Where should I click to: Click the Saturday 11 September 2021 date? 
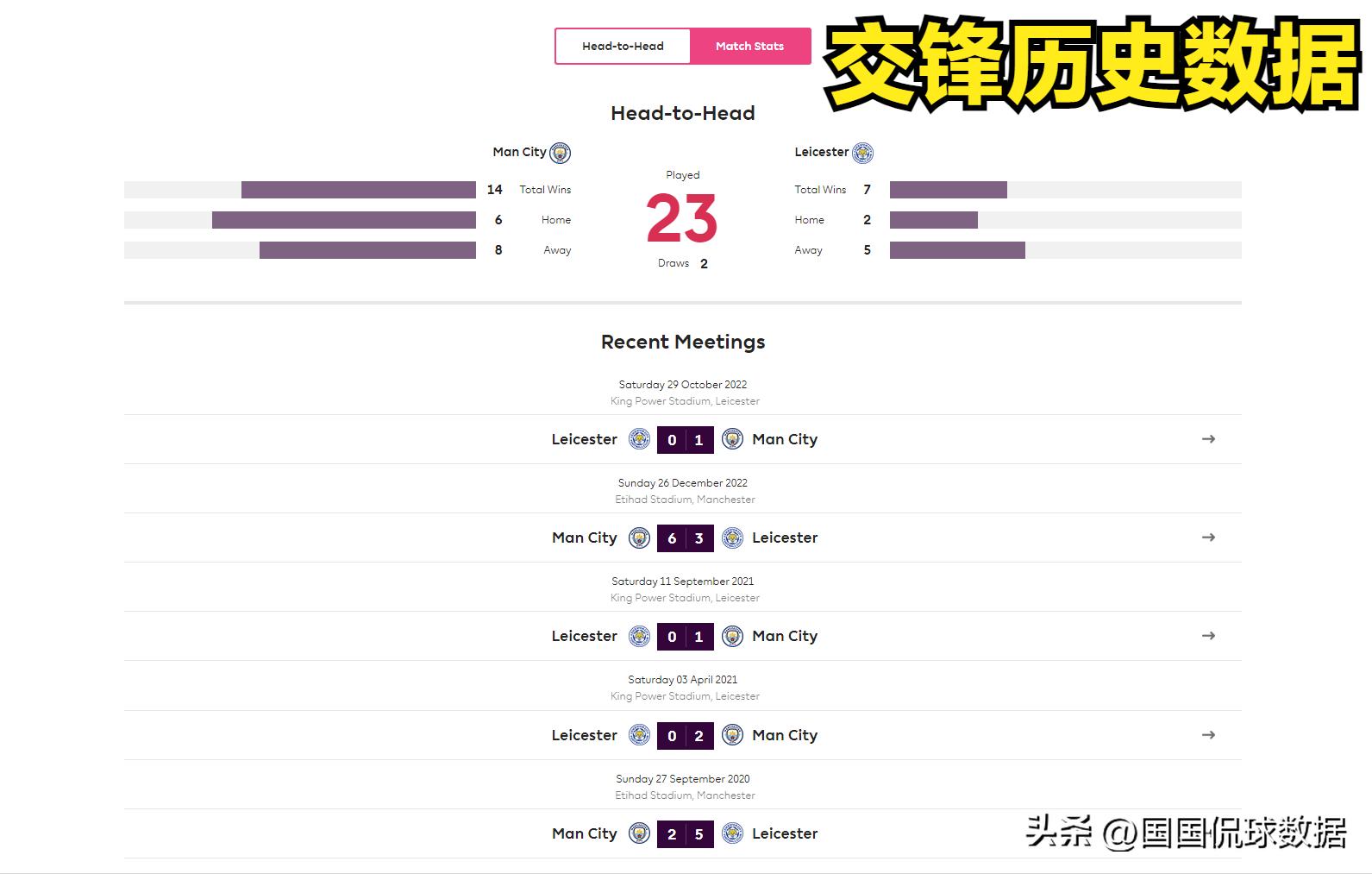pos(682,582)
